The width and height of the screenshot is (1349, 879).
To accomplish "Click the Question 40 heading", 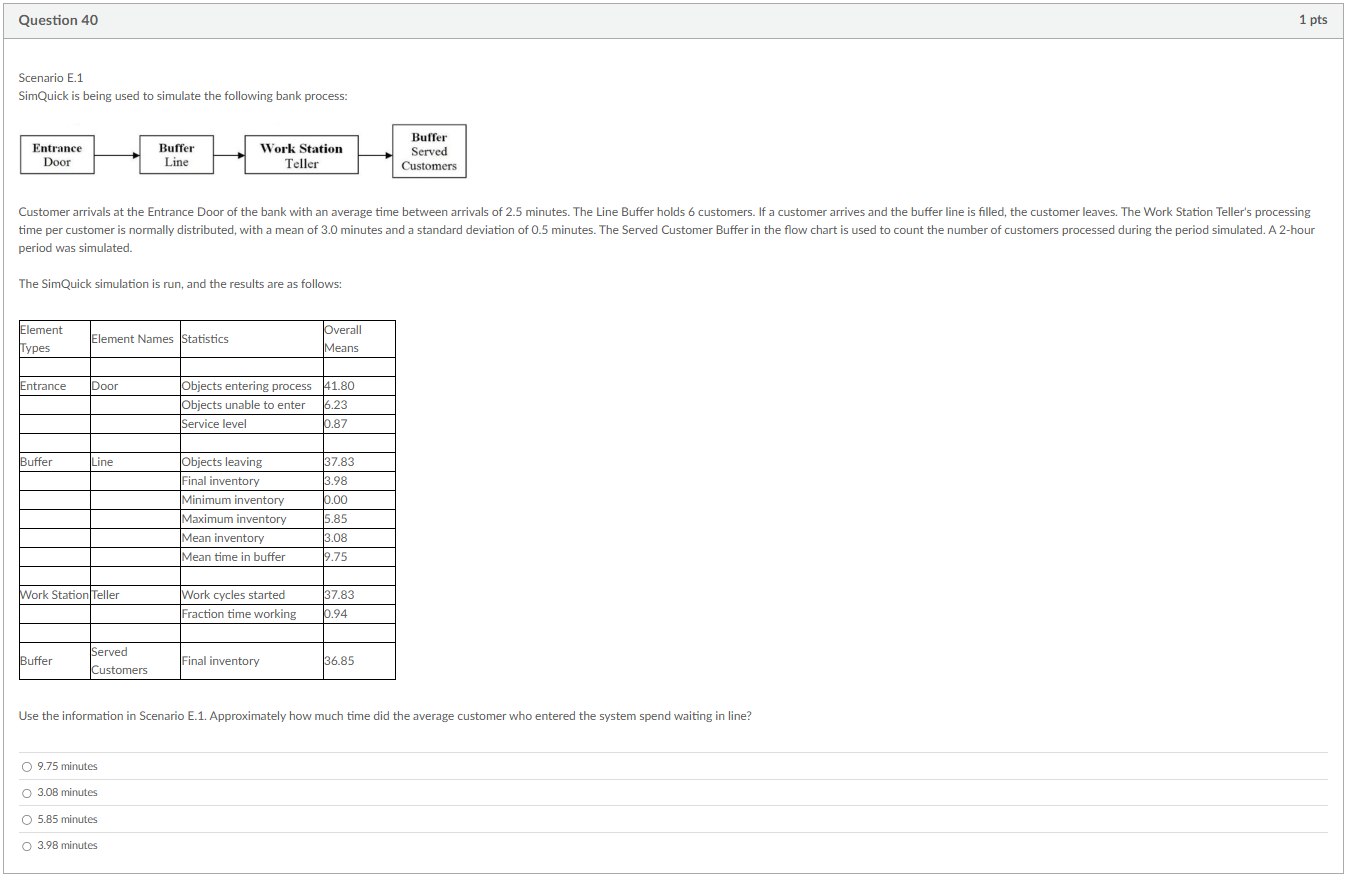I will click(58, 20).
